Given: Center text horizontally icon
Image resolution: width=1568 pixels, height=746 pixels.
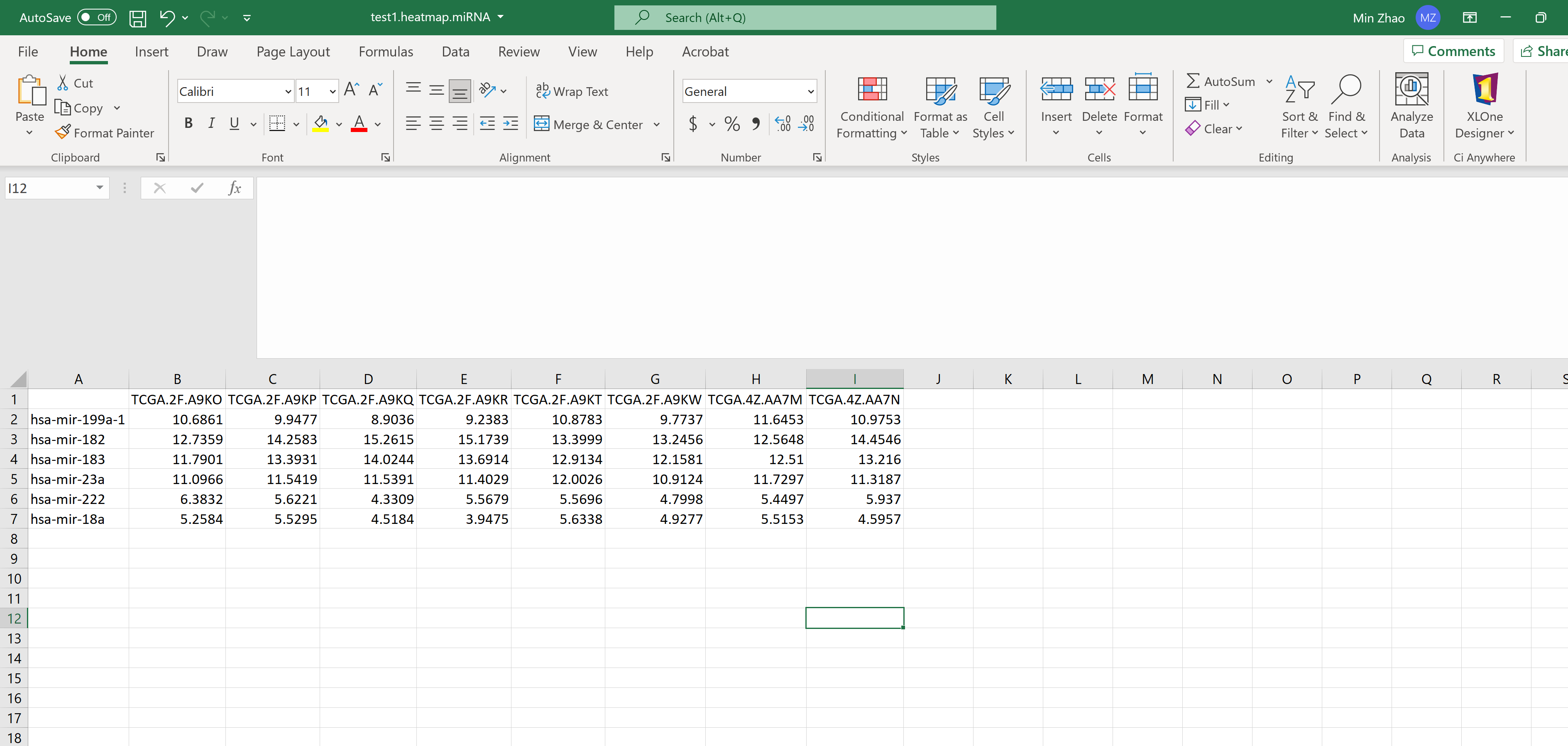Looking at the screenshot, I should [436, 124].
